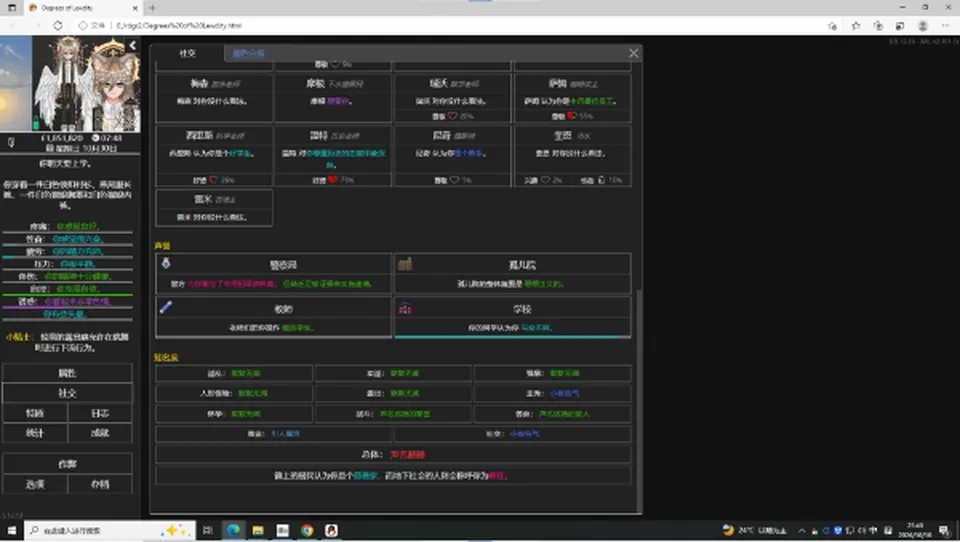Open the 存档 sidebar button
The height and width of the screenshot is (542, 960).
click(100, 484)
